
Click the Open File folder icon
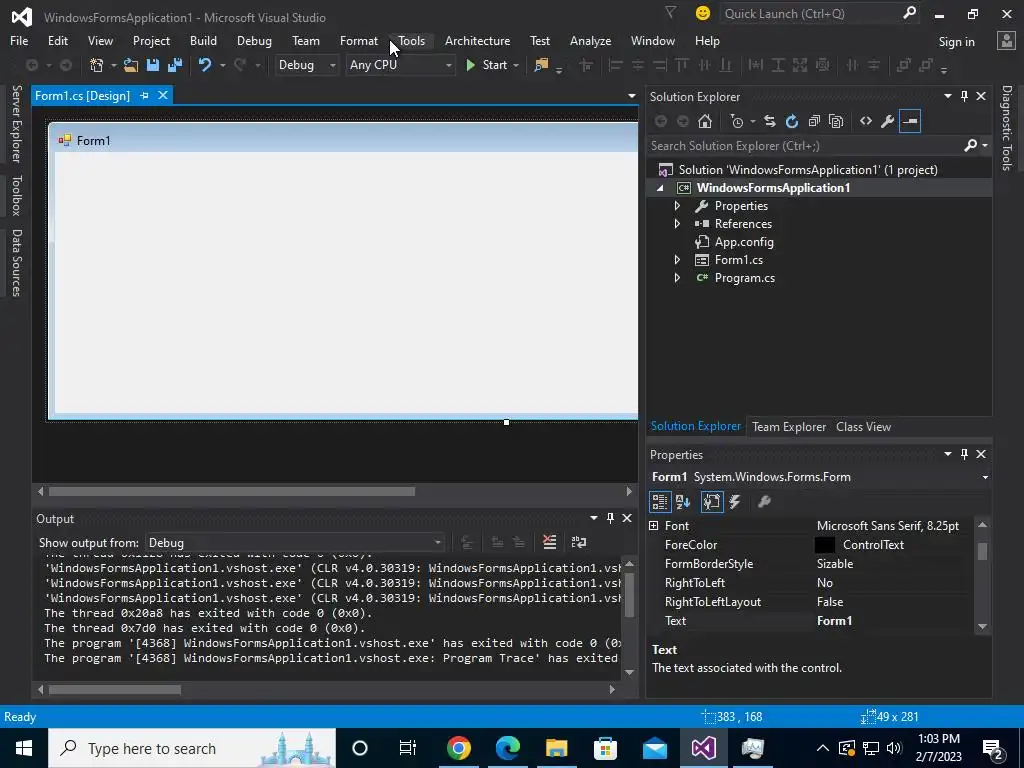(x=131, y=65)
